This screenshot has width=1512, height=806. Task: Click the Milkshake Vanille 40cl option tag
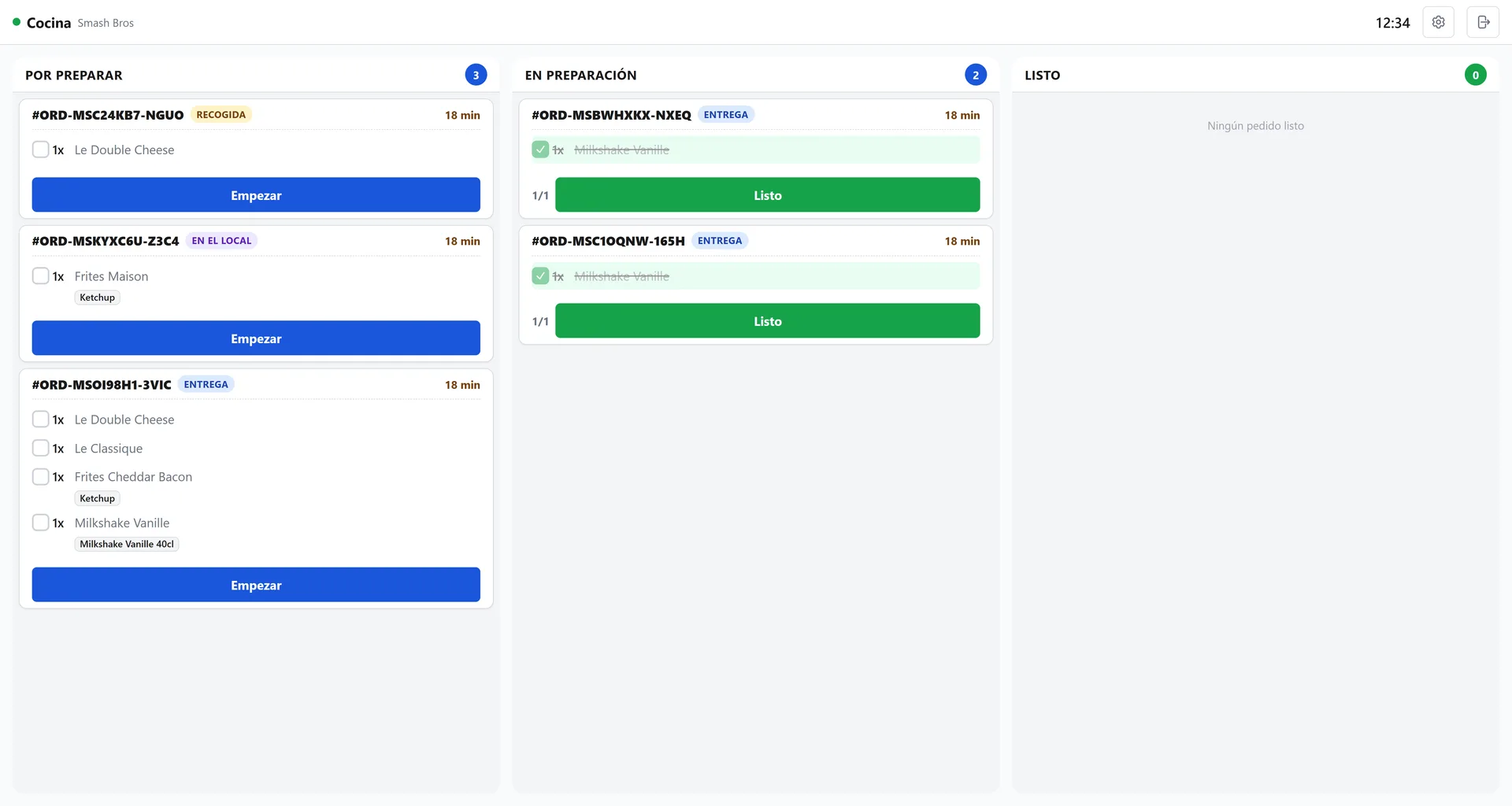tap(127, 544)
